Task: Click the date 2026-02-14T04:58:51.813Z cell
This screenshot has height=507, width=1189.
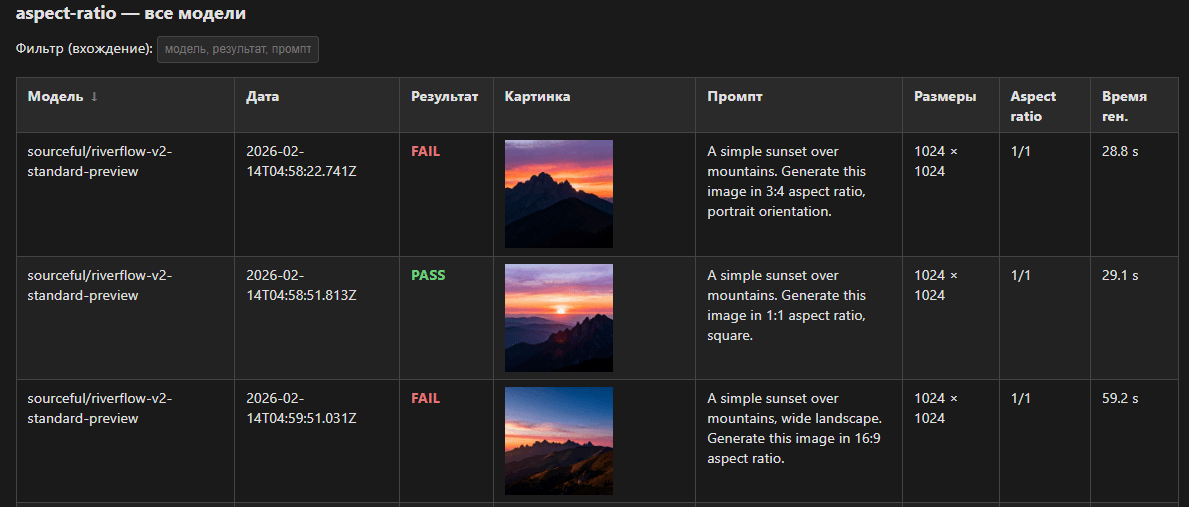Action: click(301, 286)
